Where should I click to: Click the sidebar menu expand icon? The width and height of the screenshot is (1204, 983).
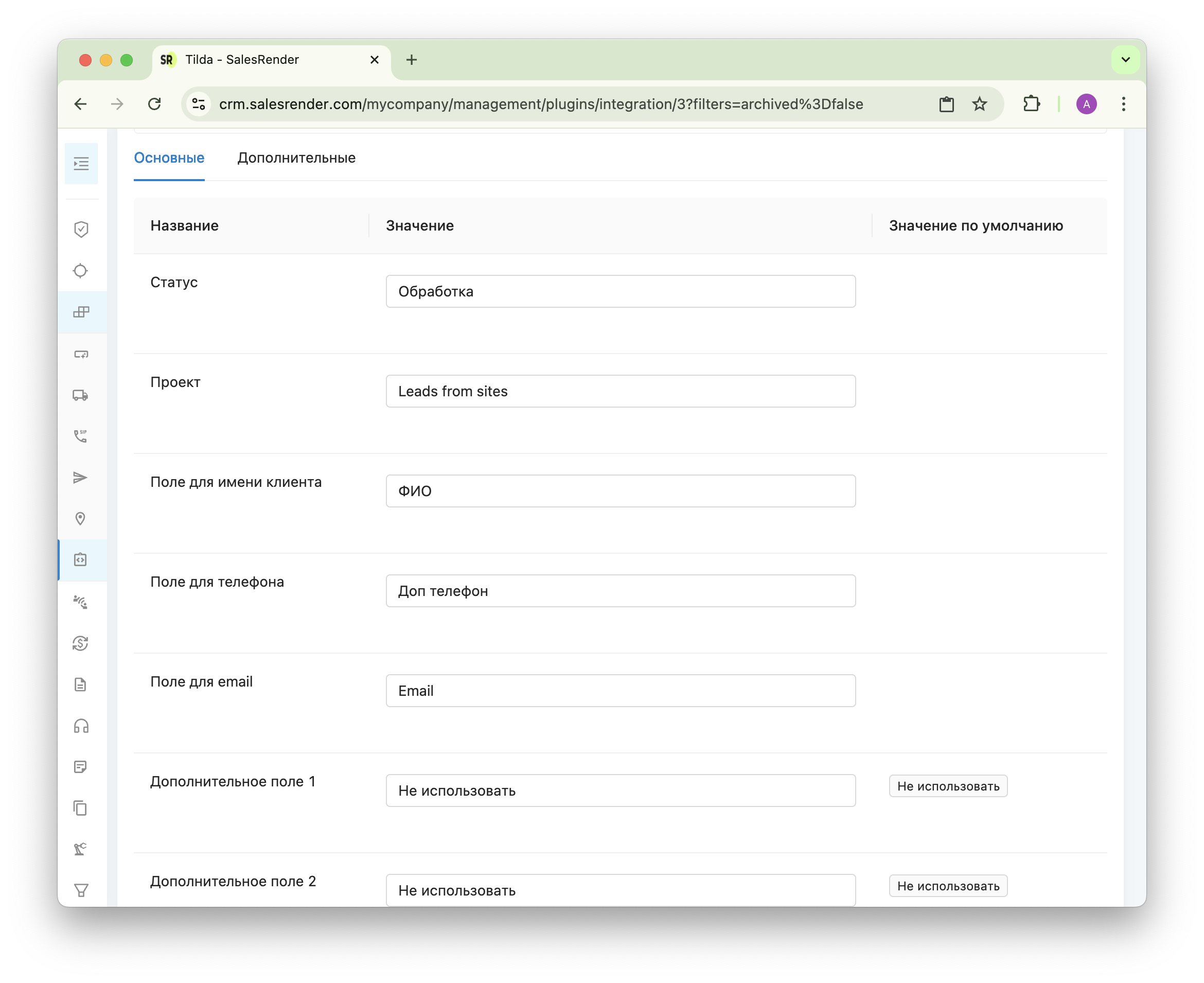coord(81,164)
